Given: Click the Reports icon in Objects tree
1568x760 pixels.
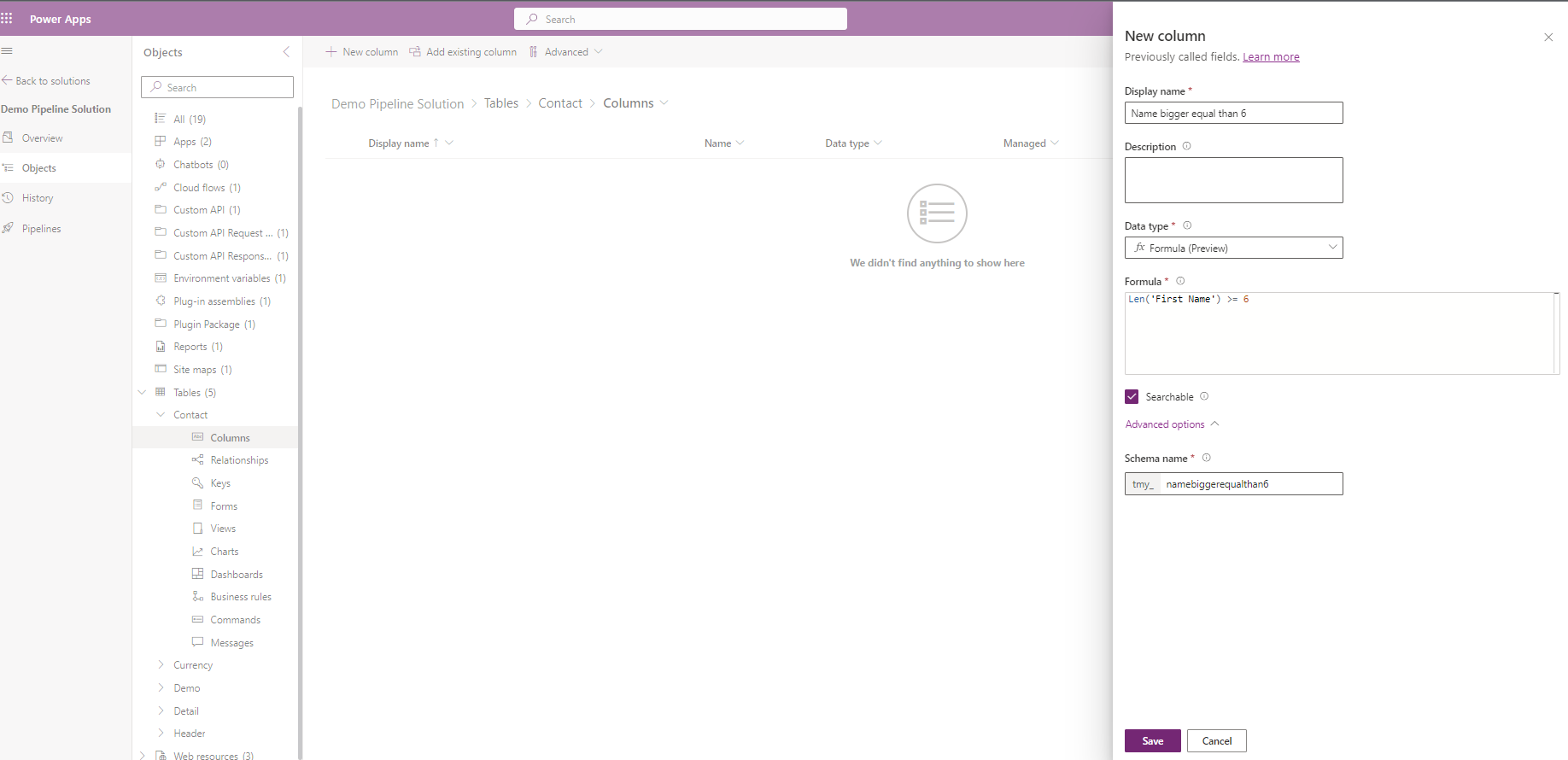Looking at the screenshot, I should (160, 346).
